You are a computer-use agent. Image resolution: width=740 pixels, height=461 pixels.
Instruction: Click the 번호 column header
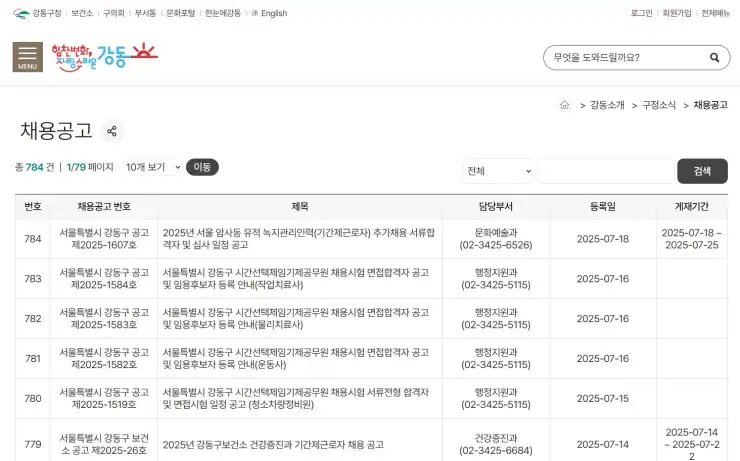click(33, 206)
